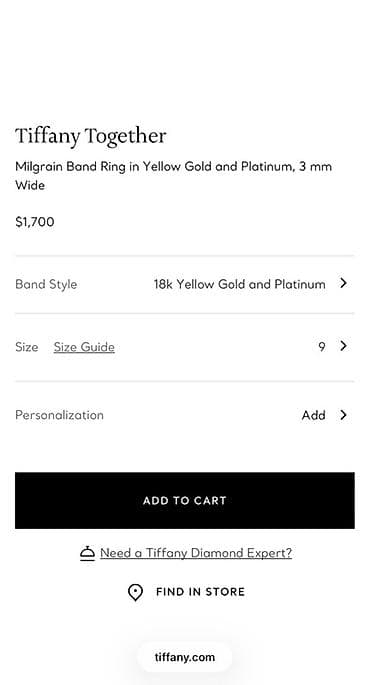The height and width of the screenshot is (685, 370).
Task: Expand the Band Style option row
Action: [x=185, y=284]
